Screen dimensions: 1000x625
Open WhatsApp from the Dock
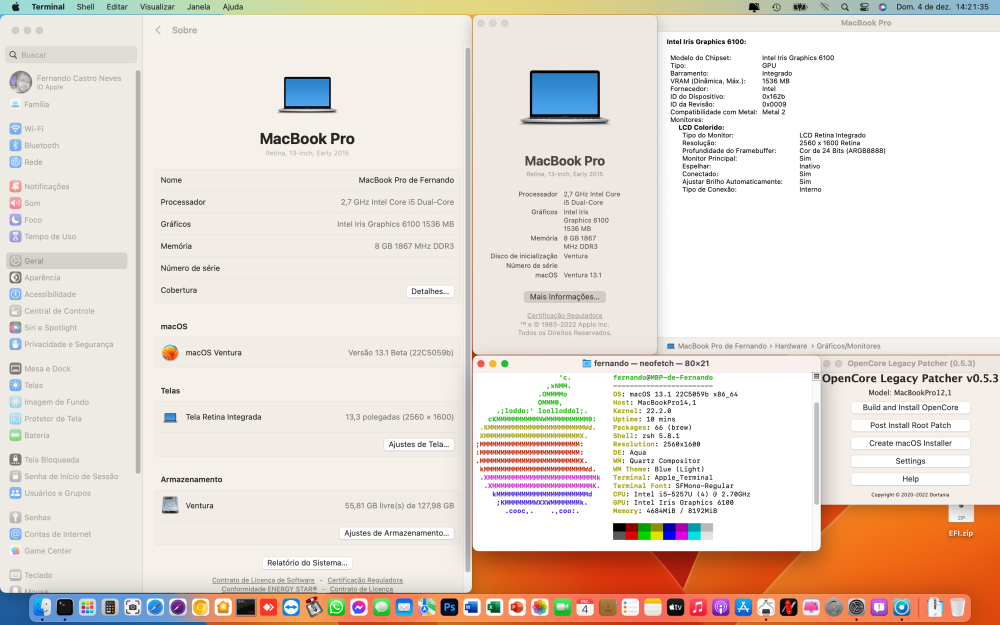[336, 607]
